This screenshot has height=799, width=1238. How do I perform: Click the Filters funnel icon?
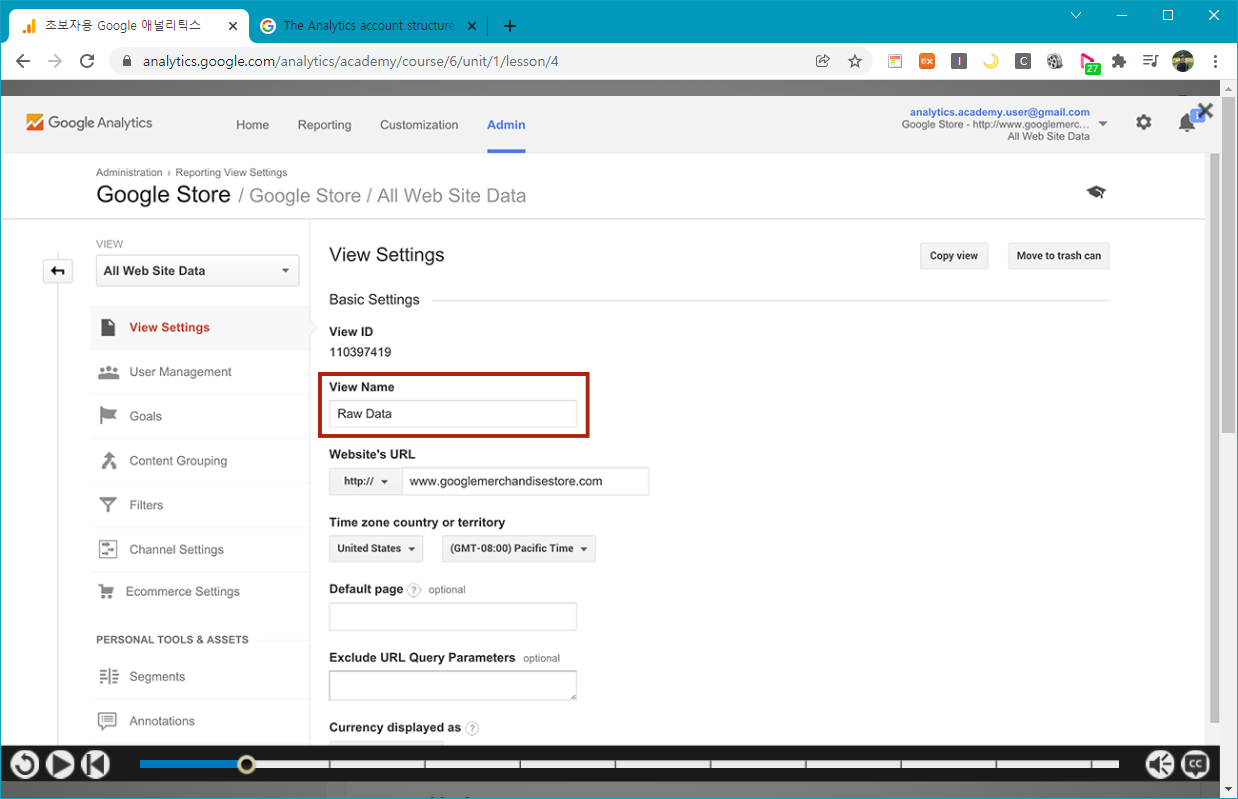point(108,505)
